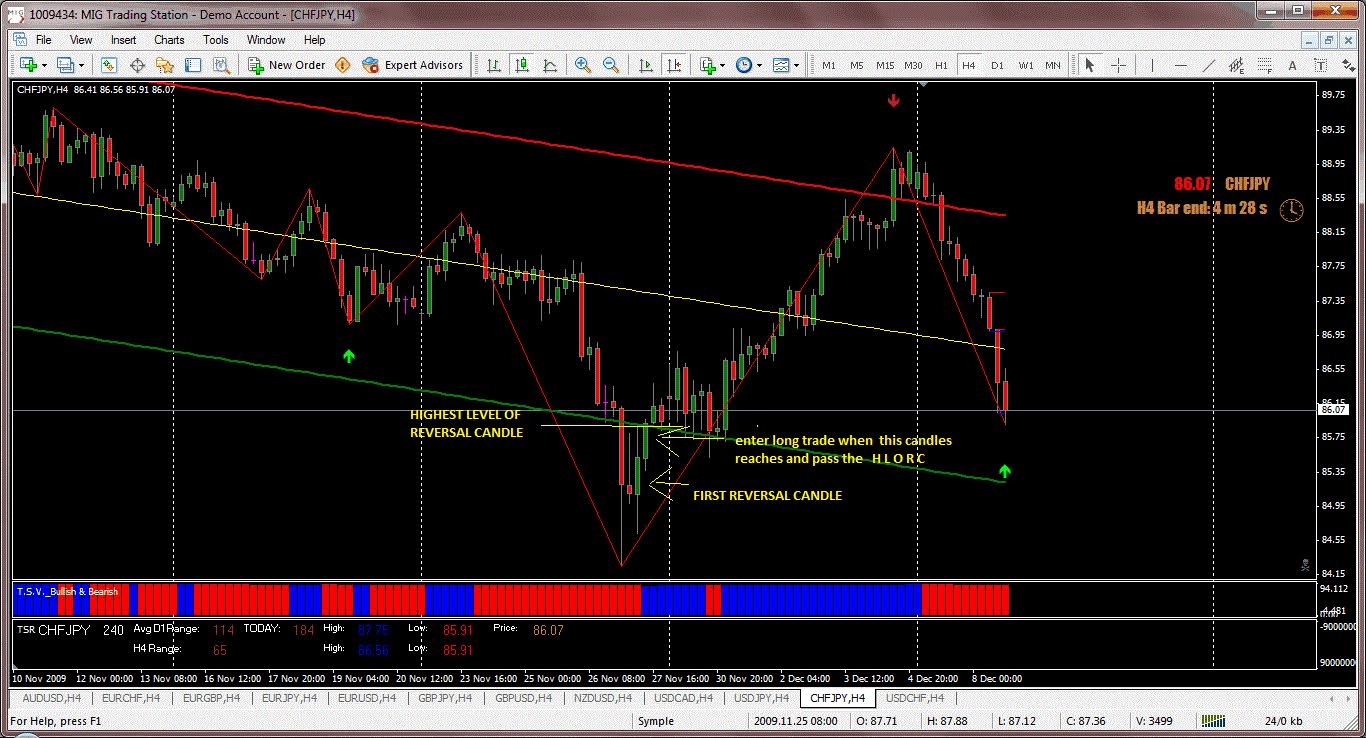Click the New Order button
1366x738 pixels.
[287, 65]
